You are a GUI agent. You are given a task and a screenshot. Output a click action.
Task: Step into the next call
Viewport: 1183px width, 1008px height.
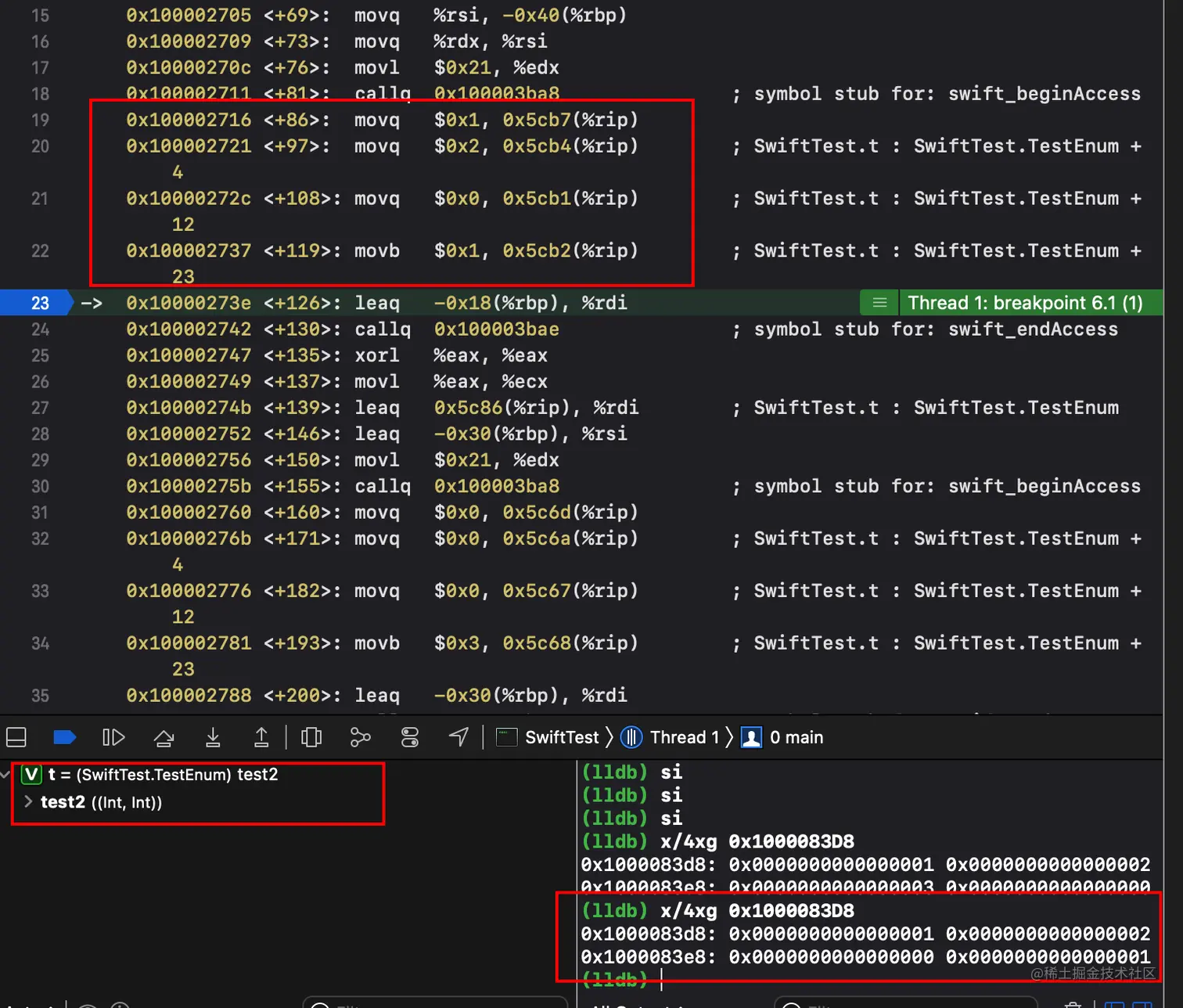(x=213, y=737)
